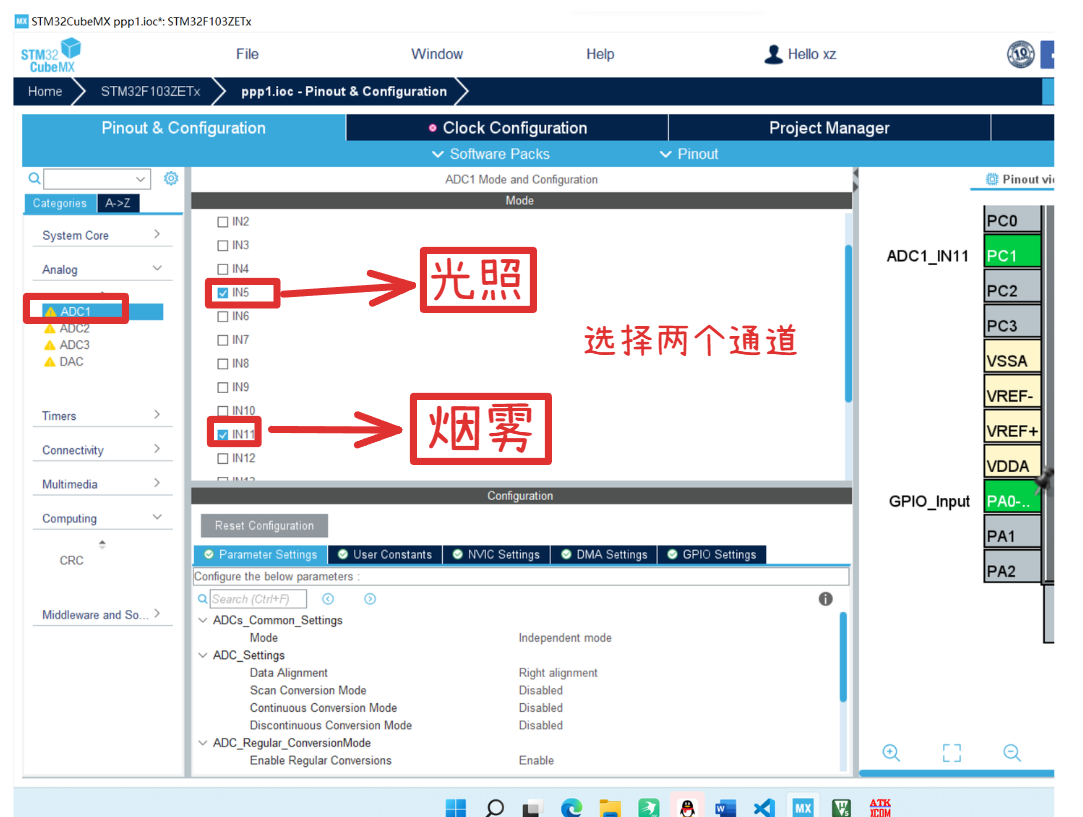The image size is (1083, 817).
Task: Open Visual Studio Code from the taskbar
Action: point(764,807)
